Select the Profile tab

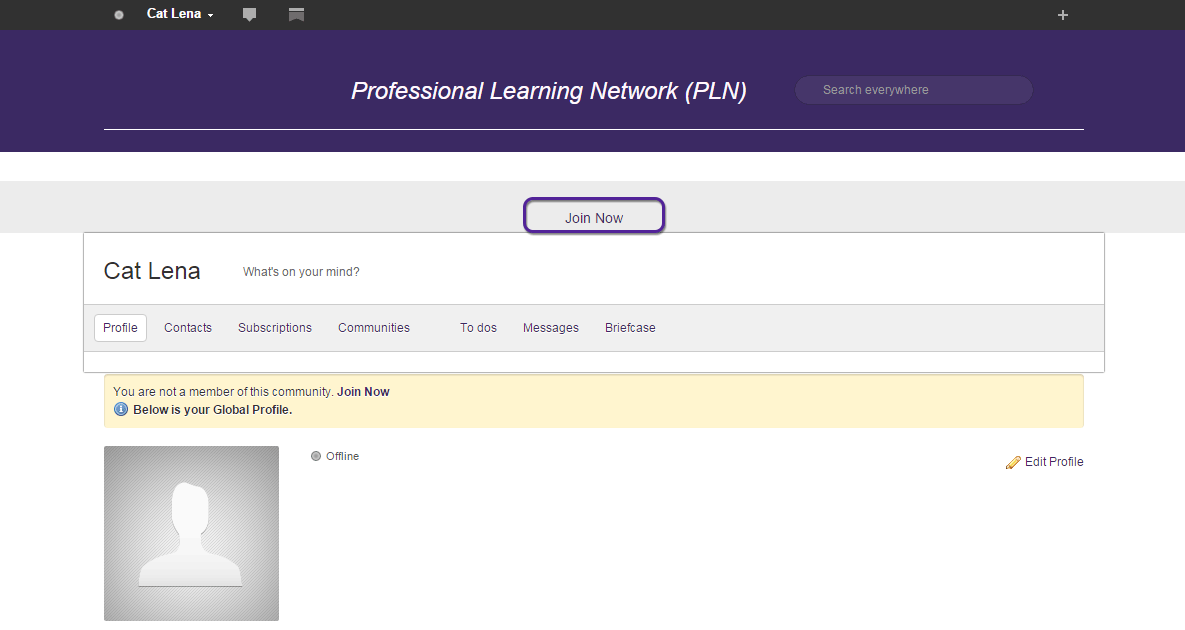coord(120,328)
